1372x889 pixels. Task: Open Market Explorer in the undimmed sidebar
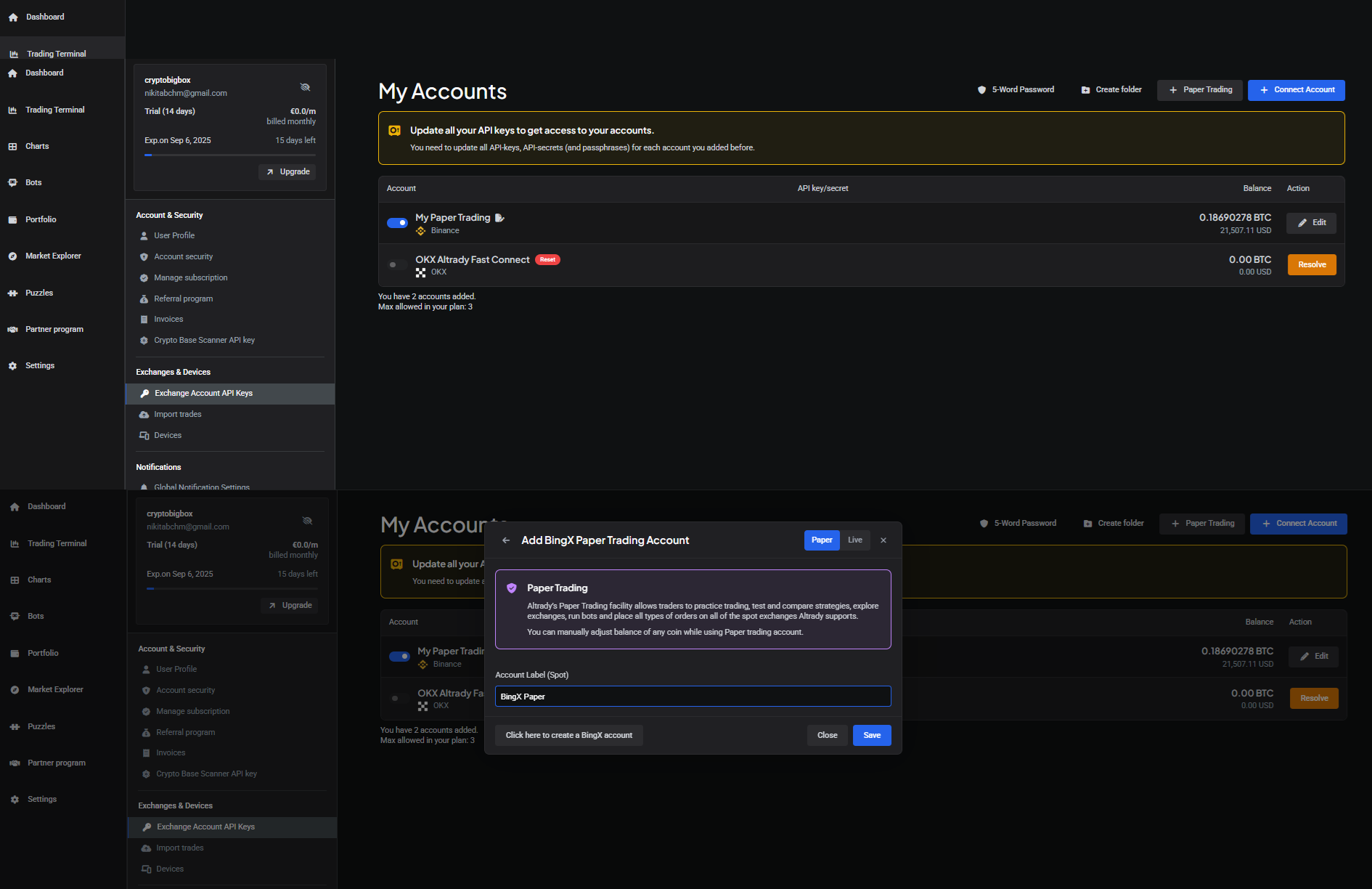click(45, 256)
